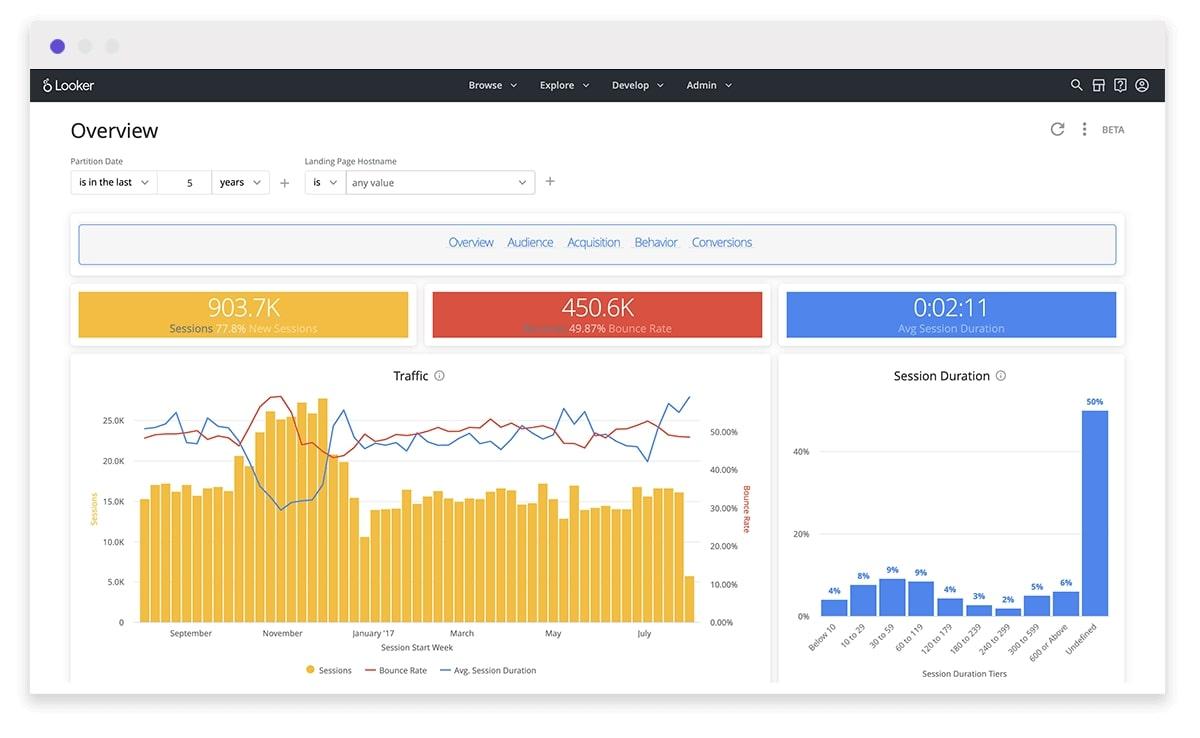
Task: Open the Browse menu
Action: [493, 85]
